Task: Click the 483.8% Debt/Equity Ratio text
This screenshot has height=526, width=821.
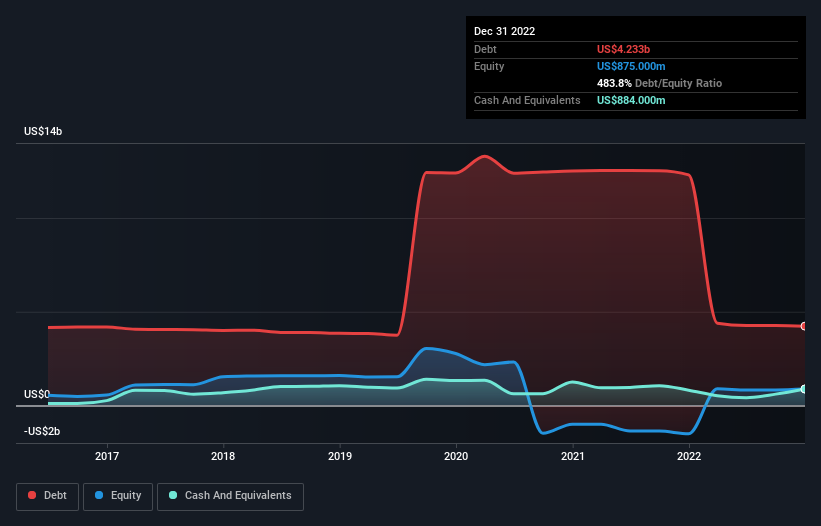Action: (660, 83)
